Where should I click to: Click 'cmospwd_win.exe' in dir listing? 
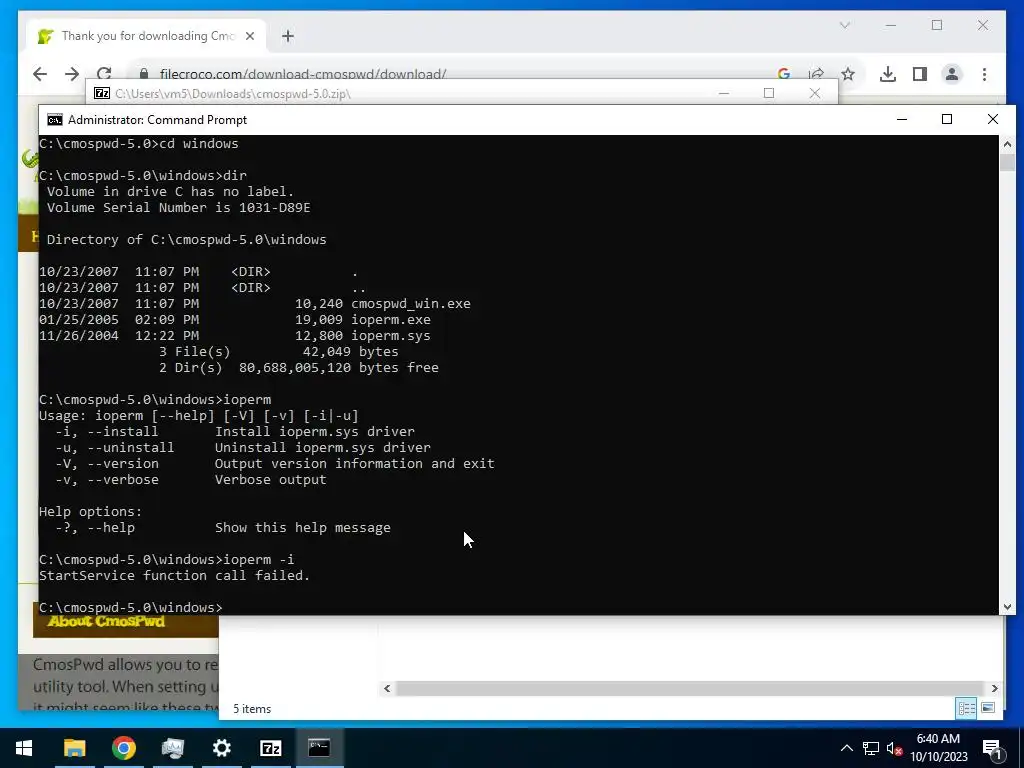click(411, 304)
